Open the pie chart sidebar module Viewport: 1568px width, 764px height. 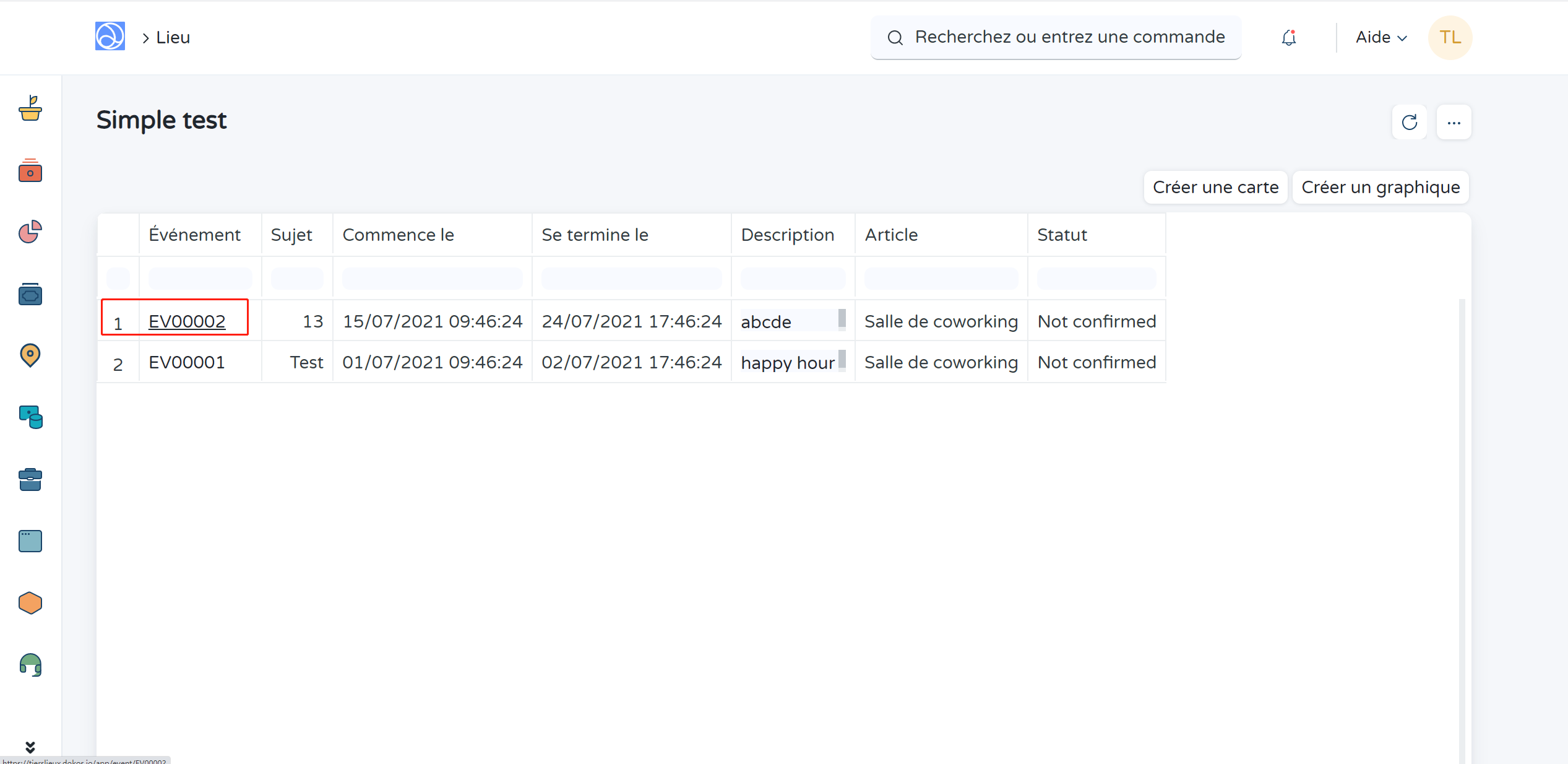[30, 232]
